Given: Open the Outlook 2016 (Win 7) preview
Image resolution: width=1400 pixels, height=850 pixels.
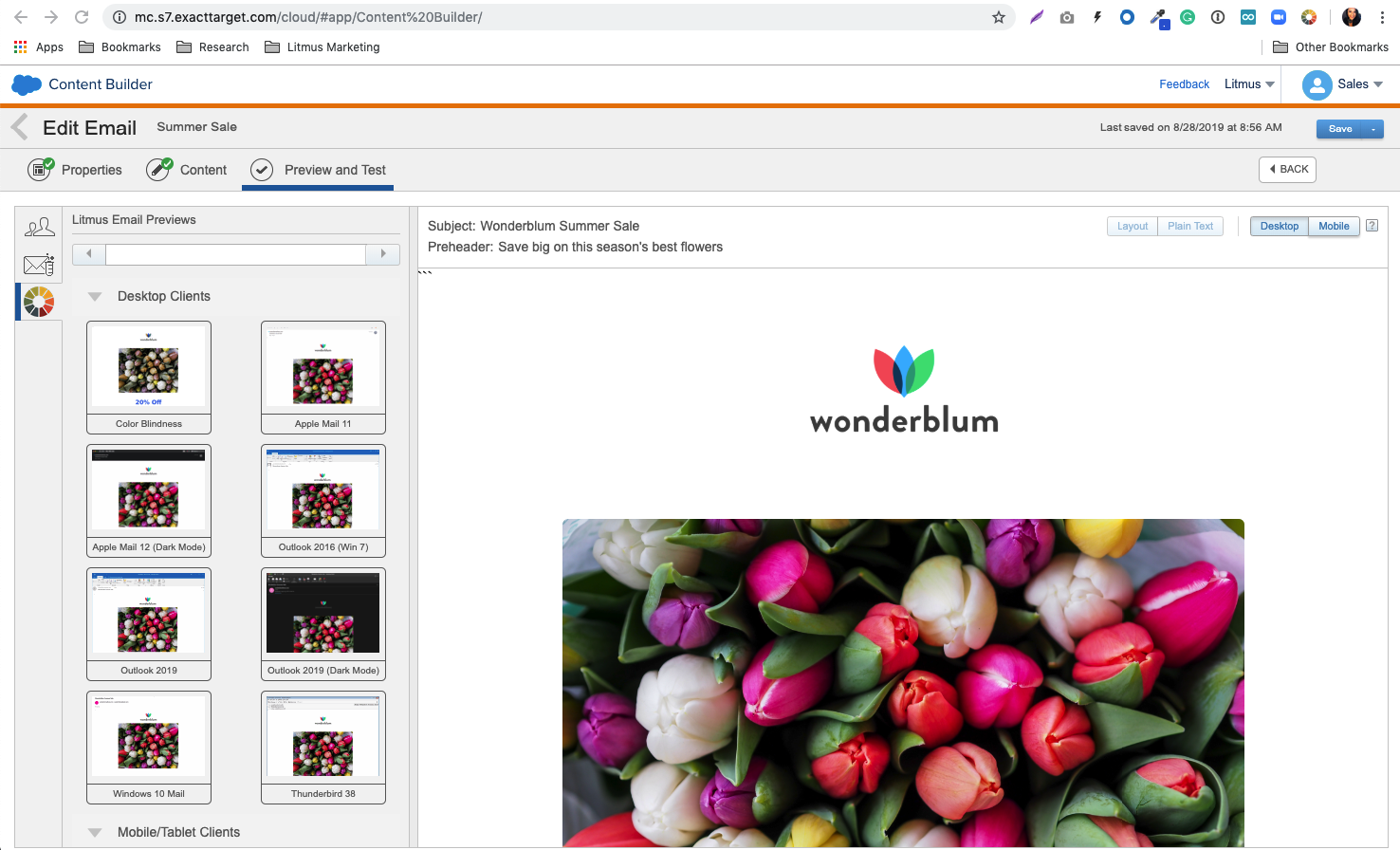Looking at the screenshot, I should 323,501.
